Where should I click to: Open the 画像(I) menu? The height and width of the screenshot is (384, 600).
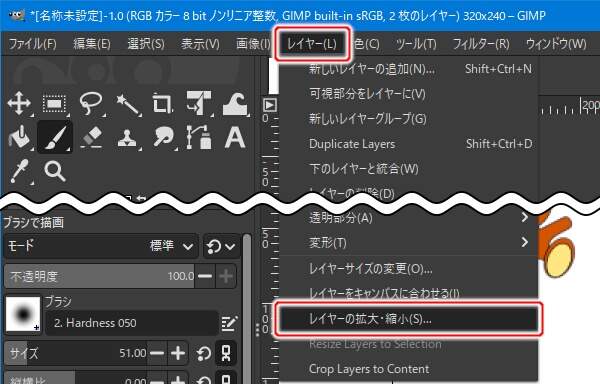pyautogui.click(x=253, y=44)
